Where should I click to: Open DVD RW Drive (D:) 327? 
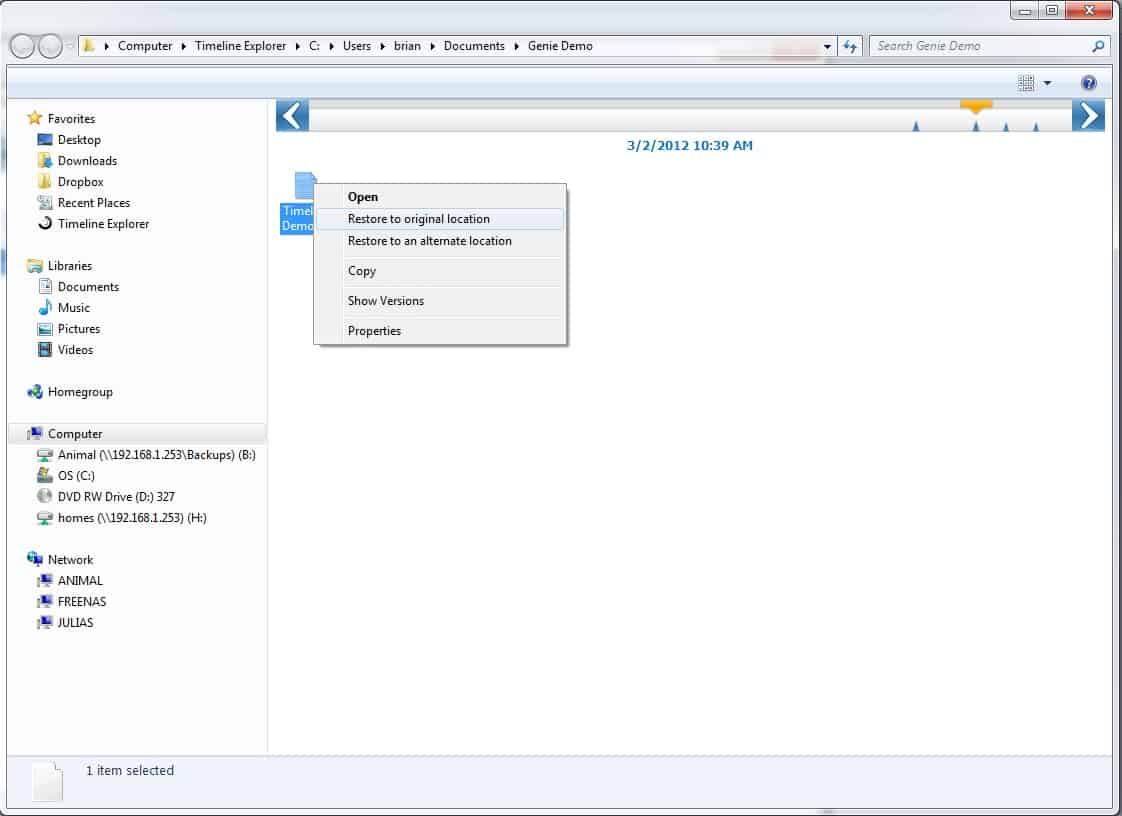click(x=115, y=496)
